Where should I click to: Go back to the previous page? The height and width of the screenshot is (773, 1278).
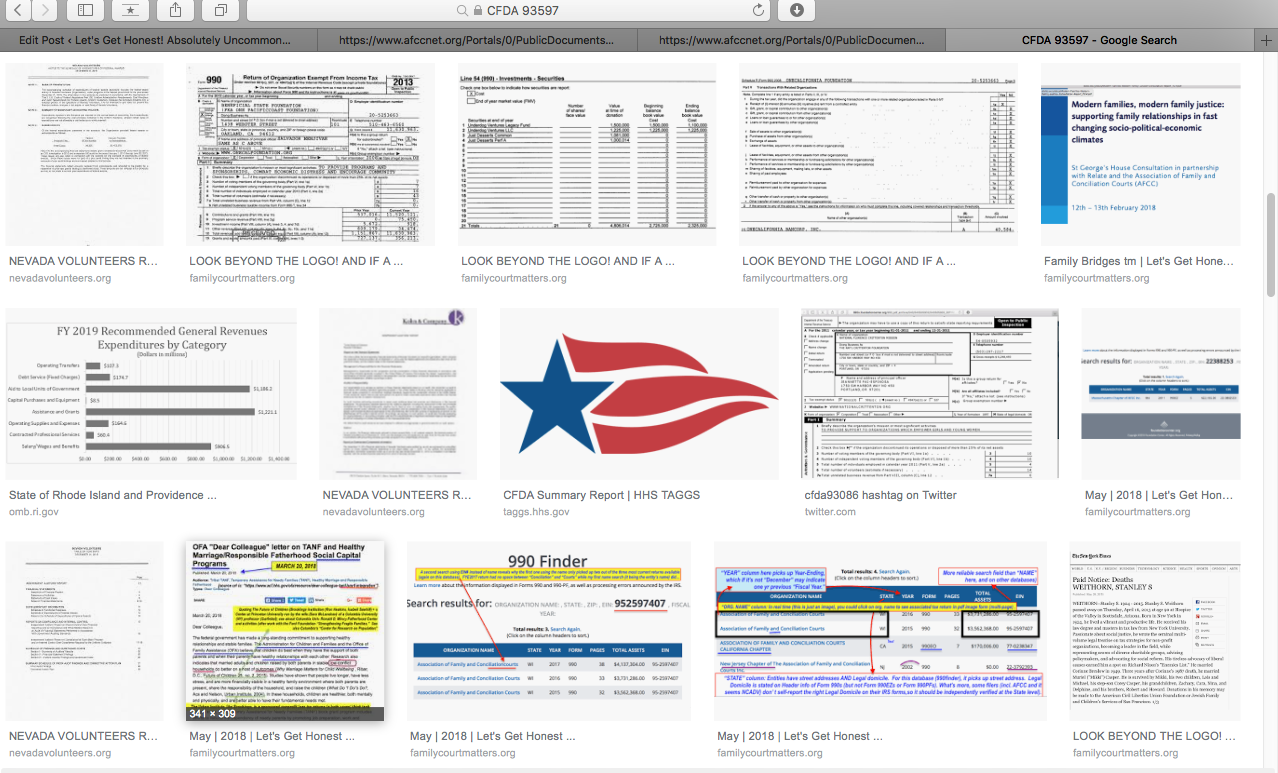click(x=19, y=10)
